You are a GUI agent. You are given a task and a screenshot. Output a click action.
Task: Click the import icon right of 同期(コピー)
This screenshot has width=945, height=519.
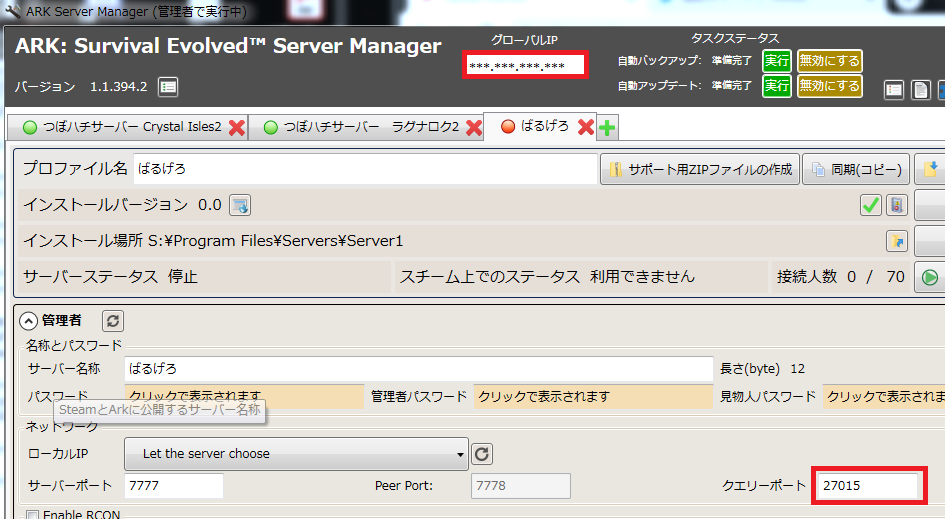click(929, 169)
